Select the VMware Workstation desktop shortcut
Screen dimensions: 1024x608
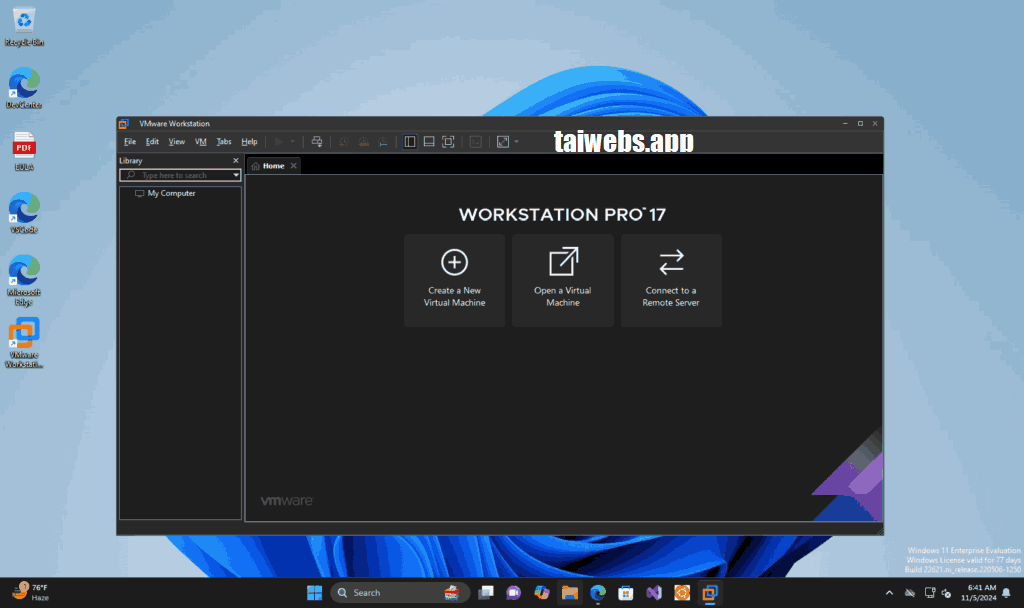click(x=24, y=343)
